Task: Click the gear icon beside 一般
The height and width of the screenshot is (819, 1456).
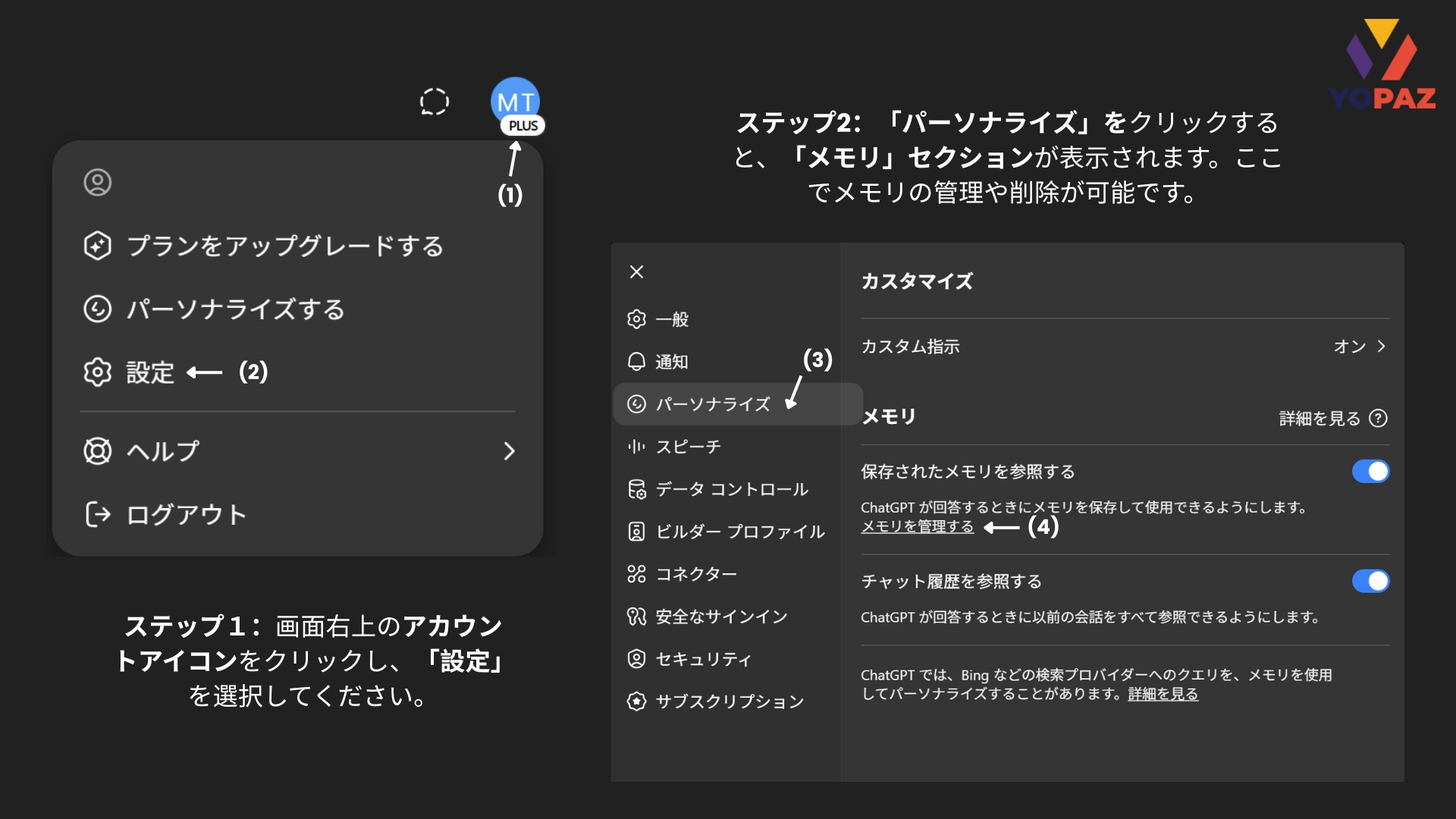Action: 636,319
